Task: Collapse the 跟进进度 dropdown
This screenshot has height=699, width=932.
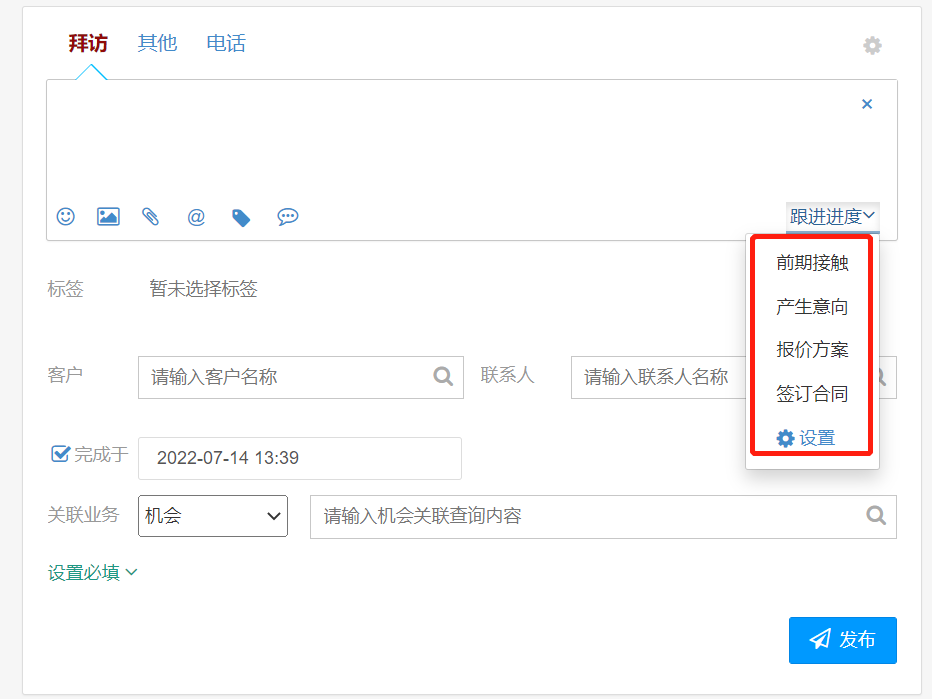Action: pyautogui.click(x=832, y=216)
